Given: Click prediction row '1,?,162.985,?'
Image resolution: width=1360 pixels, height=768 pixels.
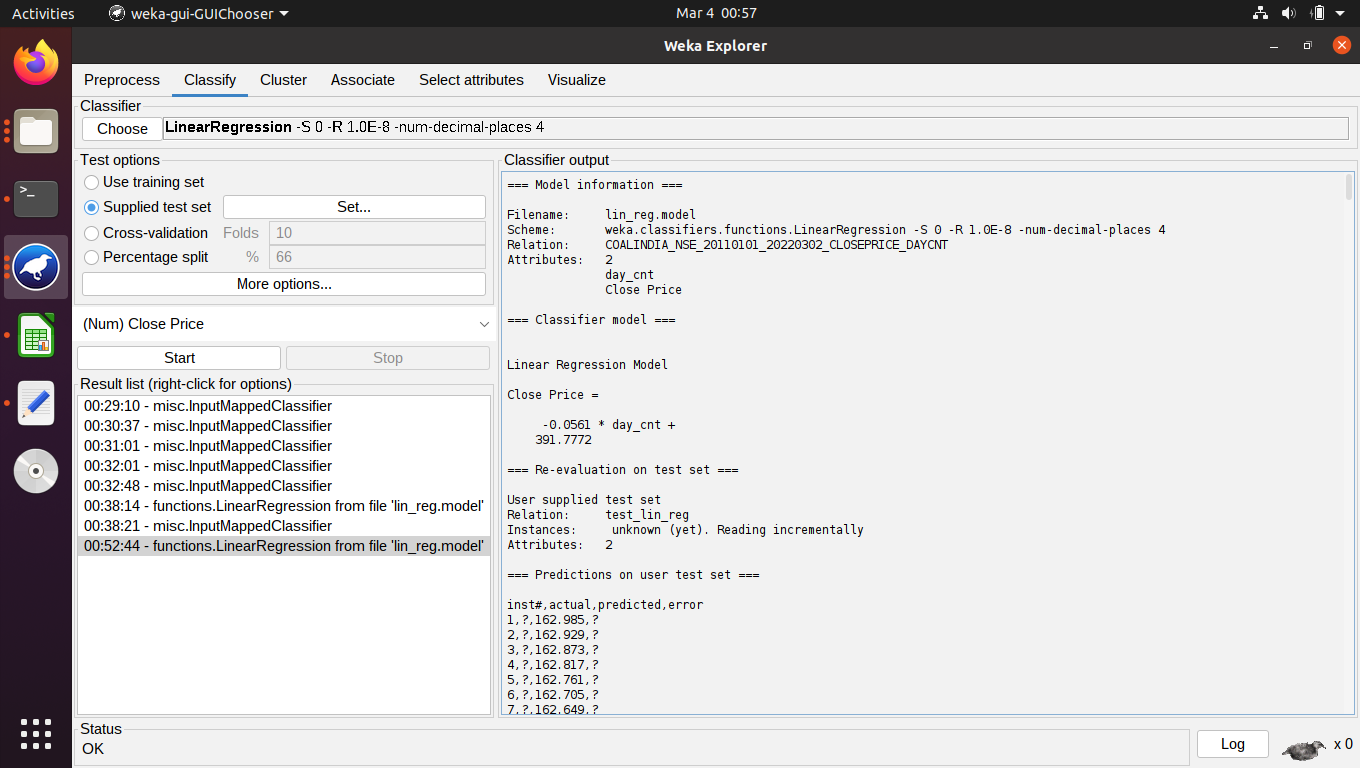Looking at the screenshot, I should pos(553,620).
